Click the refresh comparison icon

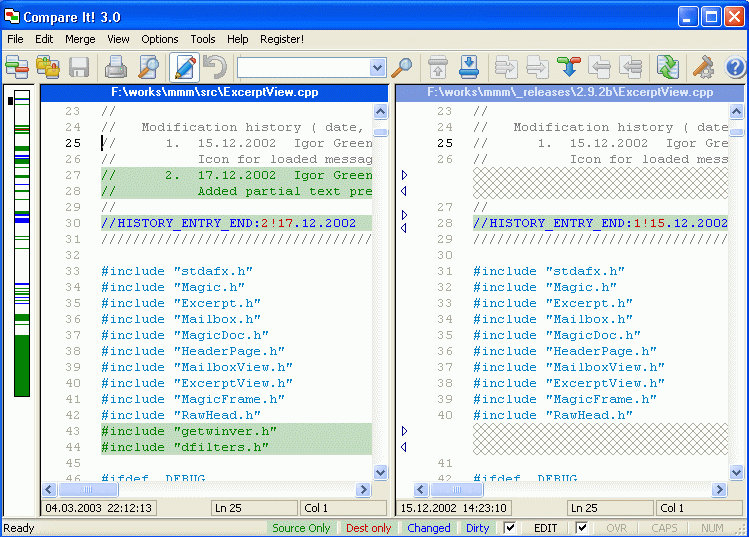667,68
